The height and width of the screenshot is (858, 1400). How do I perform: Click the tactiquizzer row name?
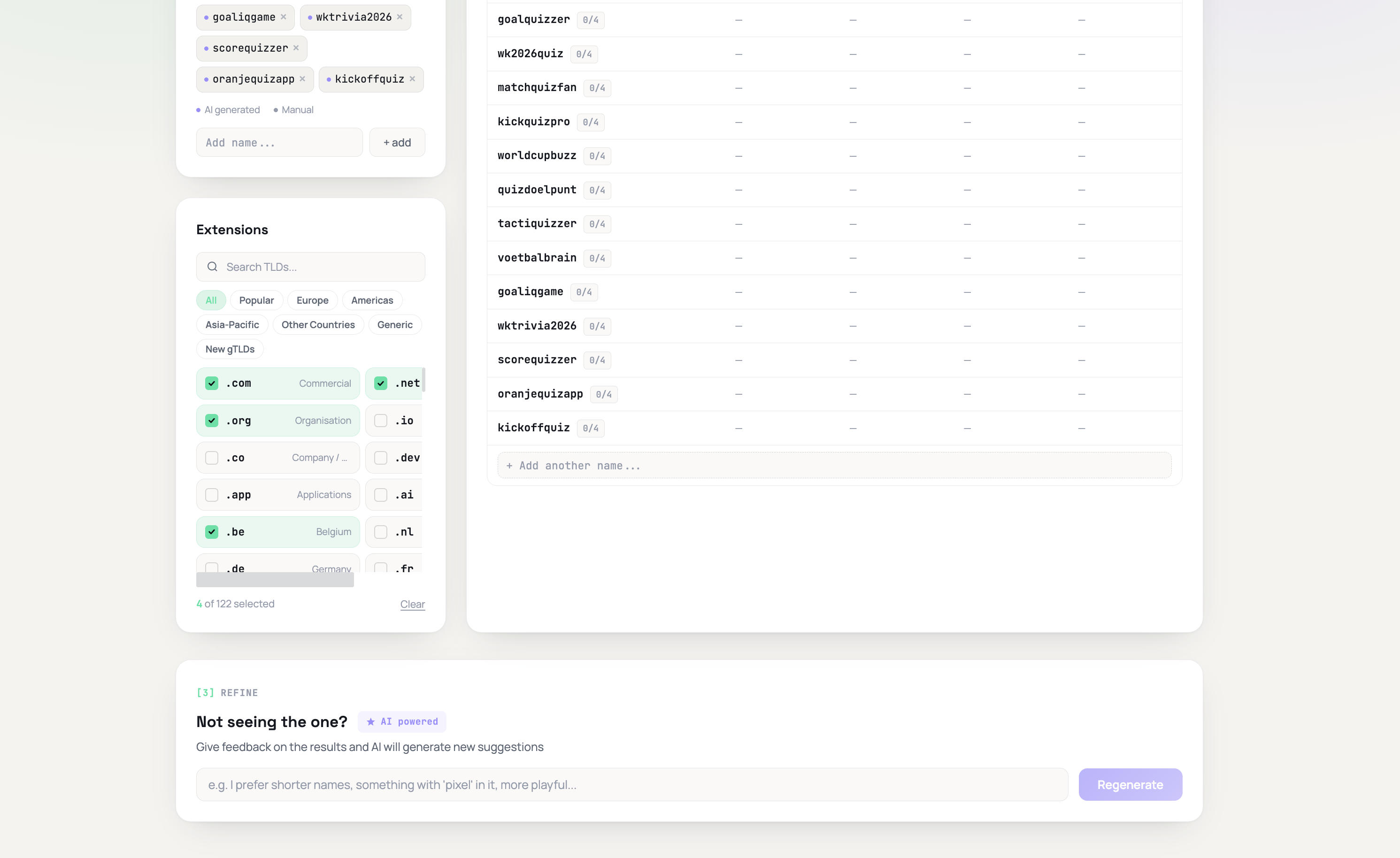(x=537, y=224)
